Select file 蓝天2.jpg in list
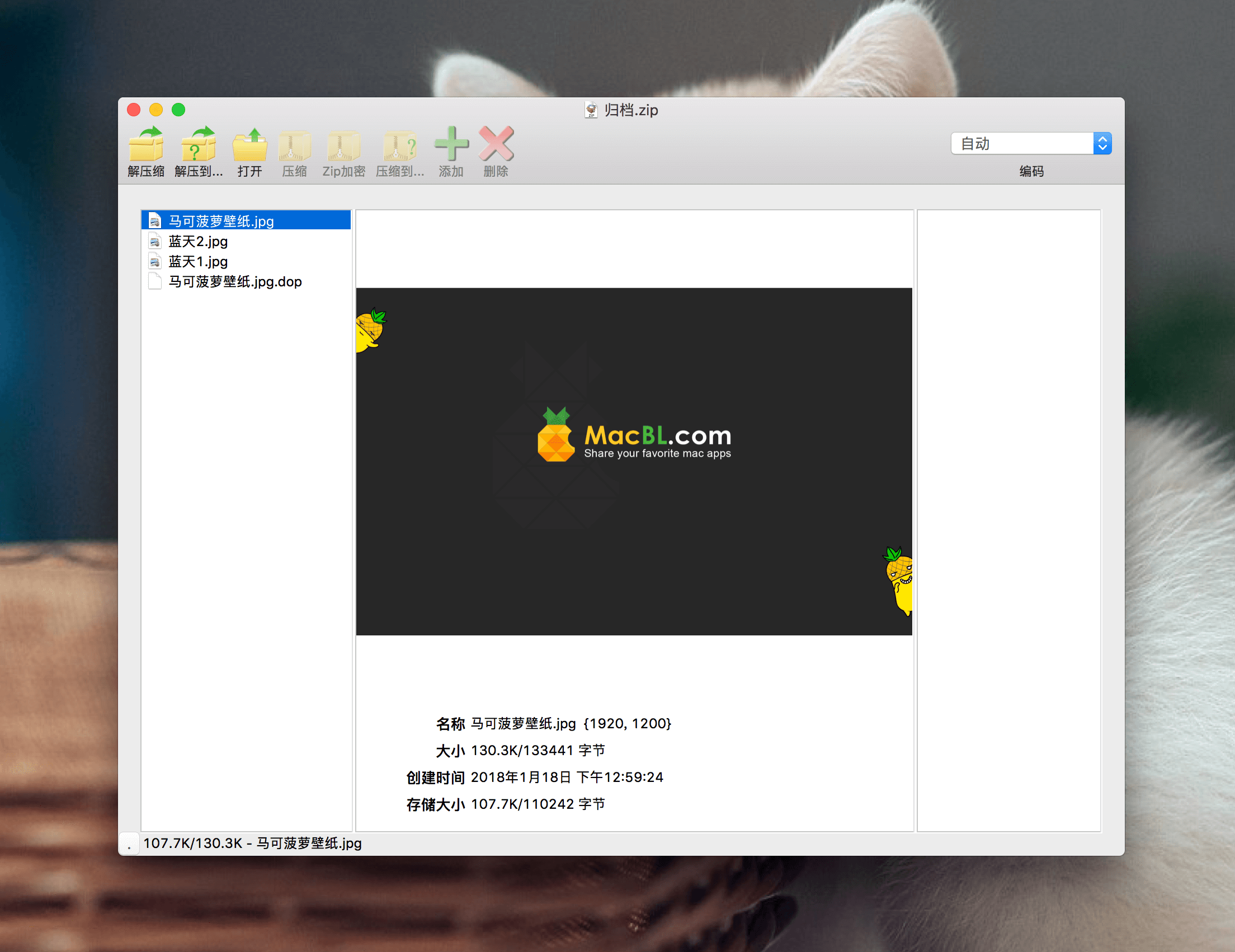The width and height of the screenshot is (1235, 952). (x=246, y=242)
